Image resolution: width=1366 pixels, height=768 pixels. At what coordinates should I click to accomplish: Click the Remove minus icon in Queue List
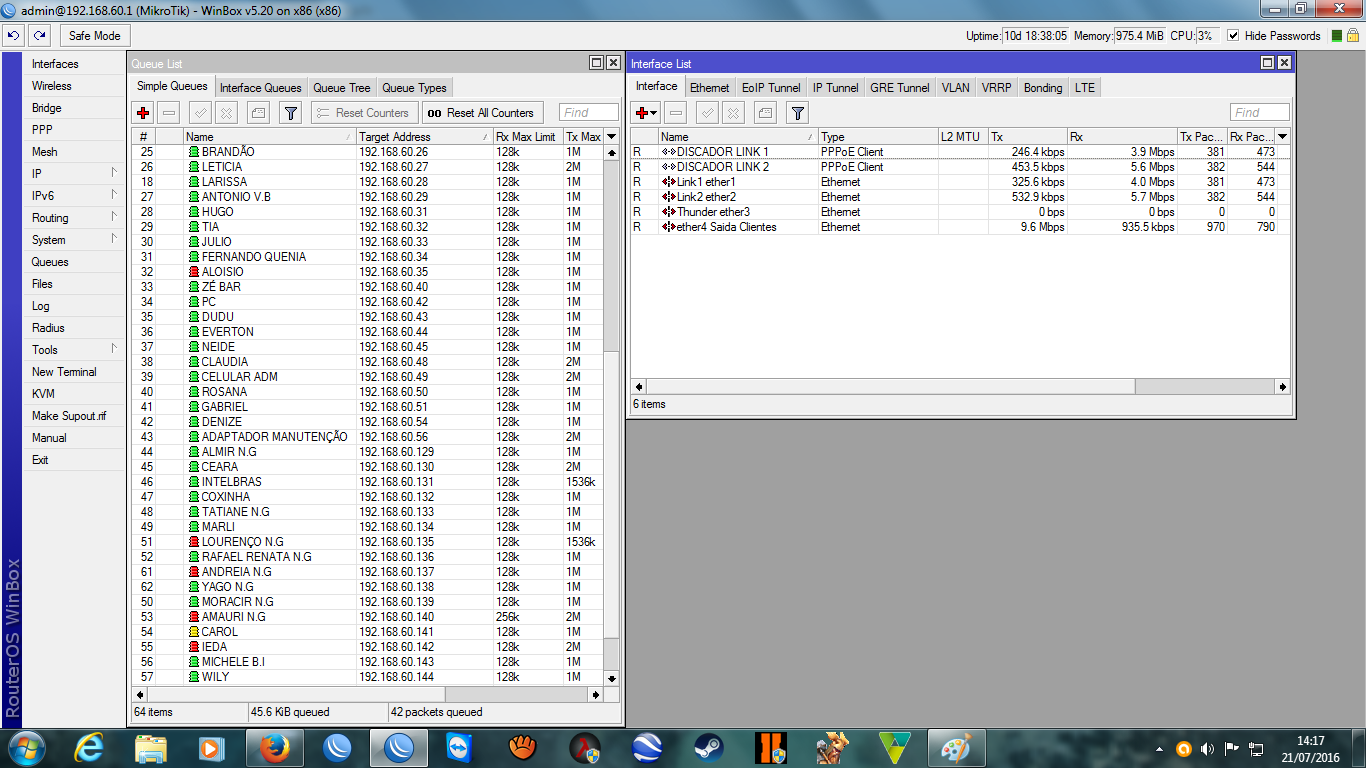point(169,113)
